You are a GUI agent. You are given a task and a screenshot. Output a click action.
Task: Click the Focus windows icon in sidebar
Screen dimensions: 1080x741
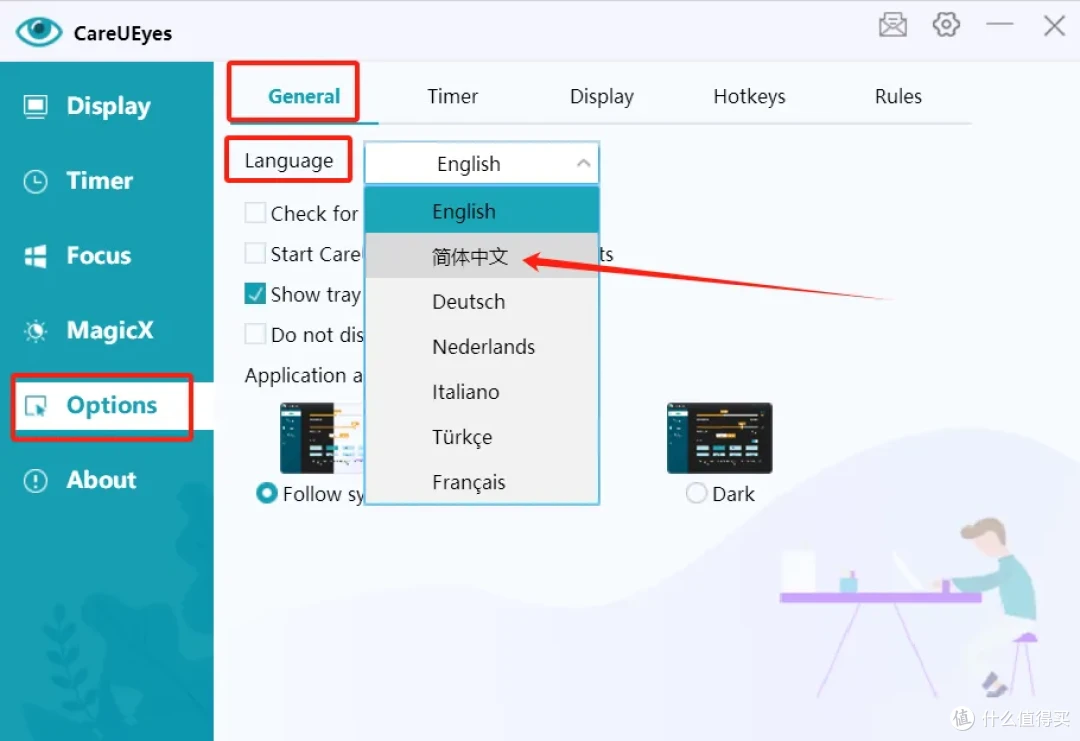[x=36, y=256]
